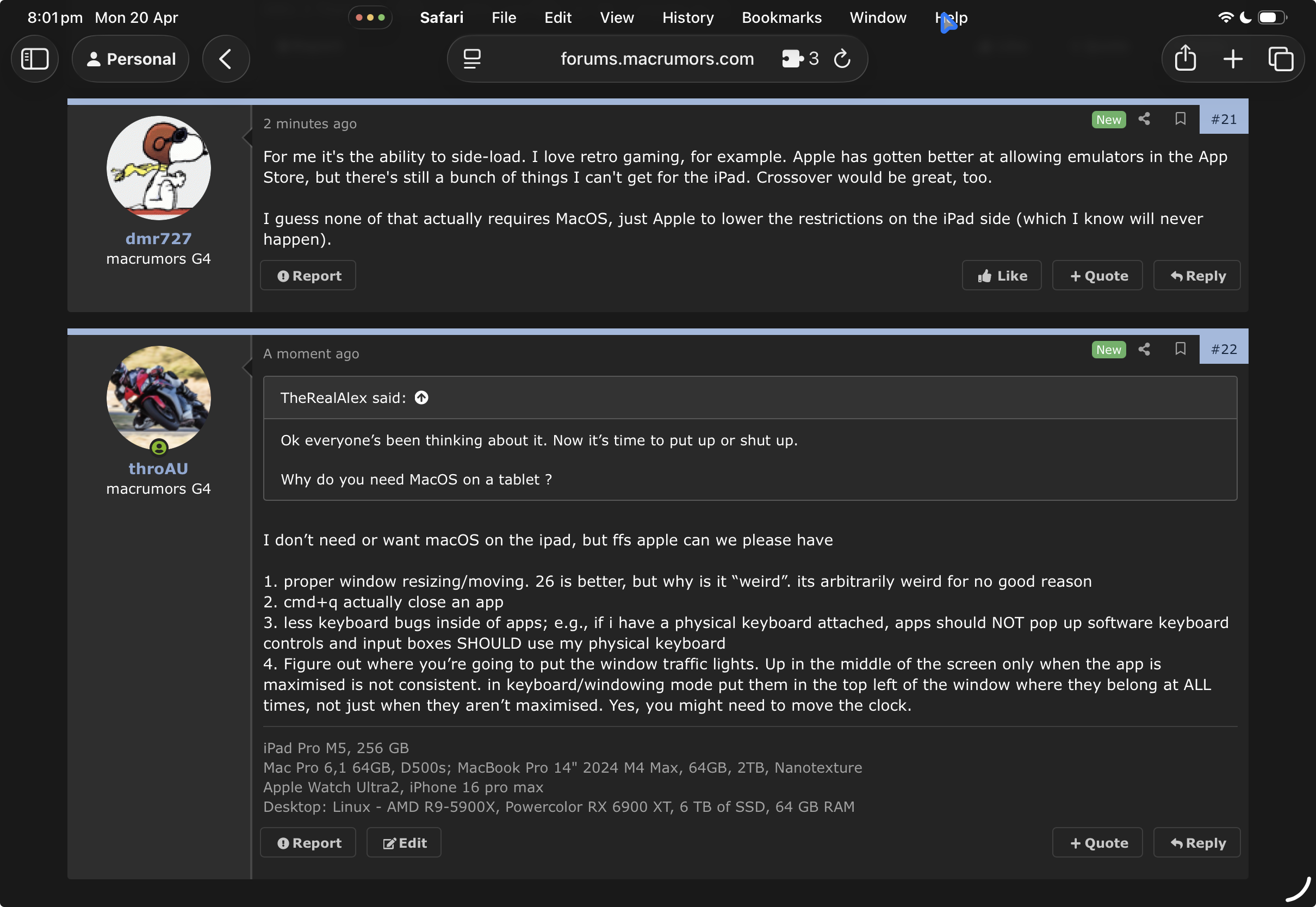Viewport: 1316px width, 907px height.
Task: Share post #22
Action: pyautogui.click(x=1144, y=349)
